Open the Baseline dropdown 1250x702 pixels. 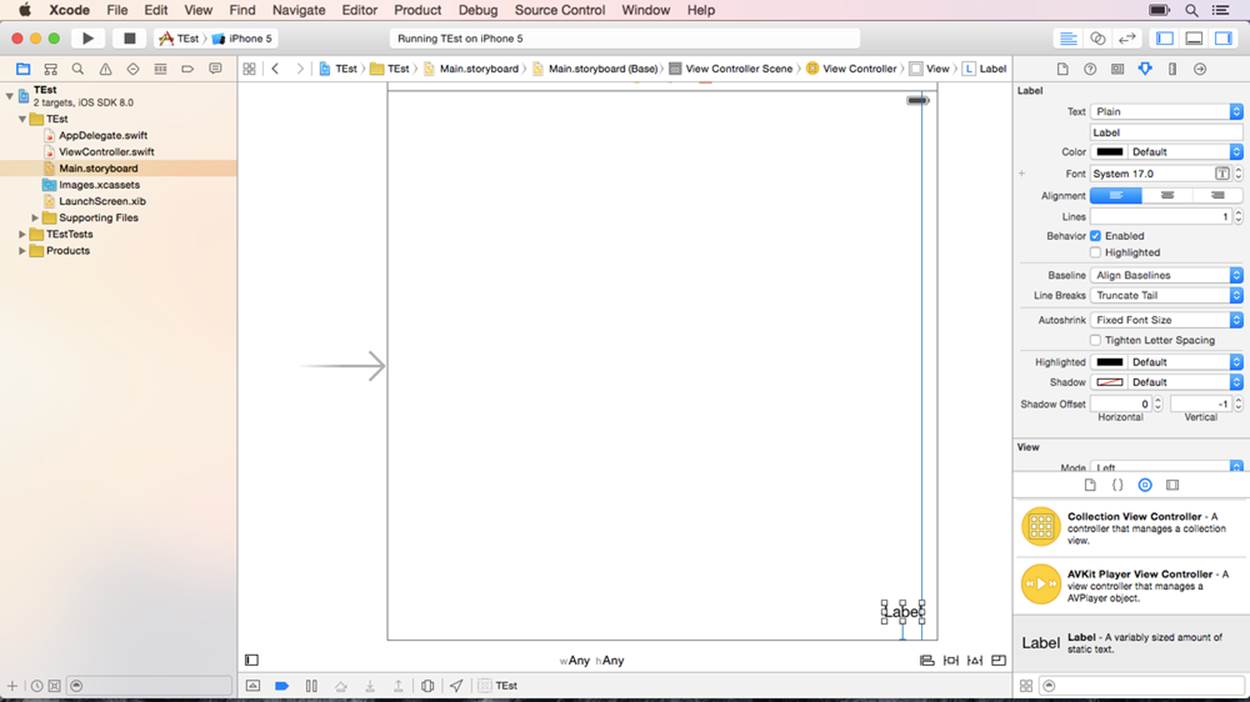coord(1166,275)
